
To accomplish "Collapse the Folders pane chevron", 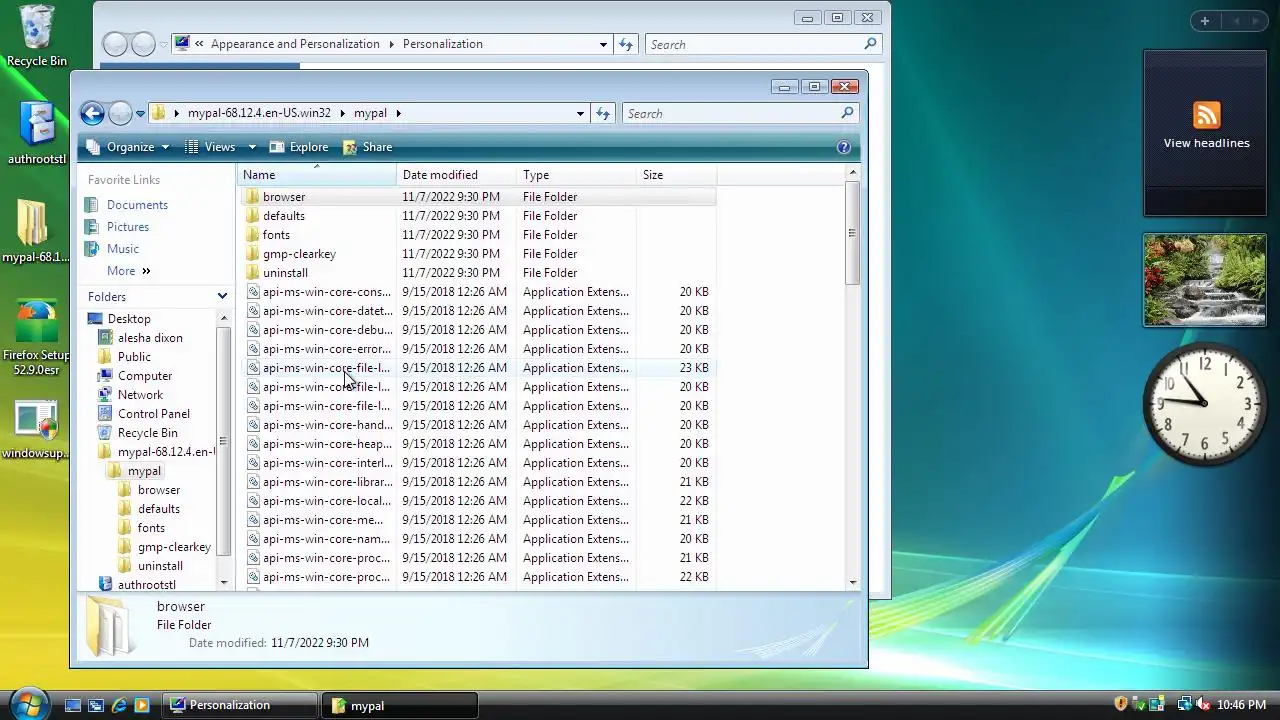I will (222, 297).
